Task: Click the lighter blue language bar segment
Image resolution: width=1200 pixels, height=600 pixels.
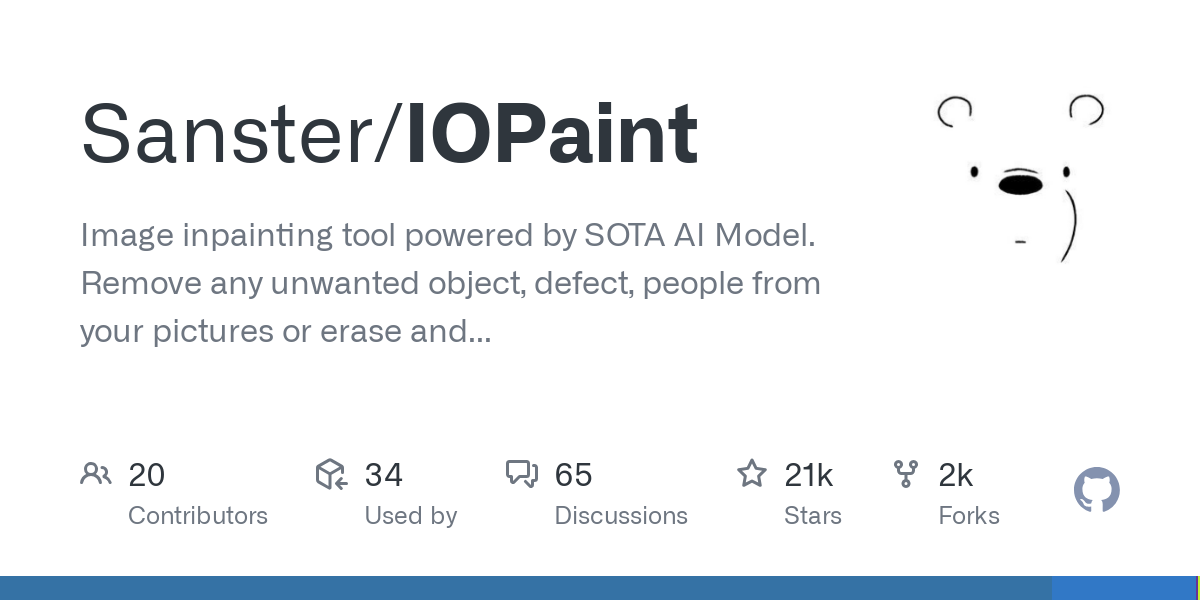Action: (1124, 588)
